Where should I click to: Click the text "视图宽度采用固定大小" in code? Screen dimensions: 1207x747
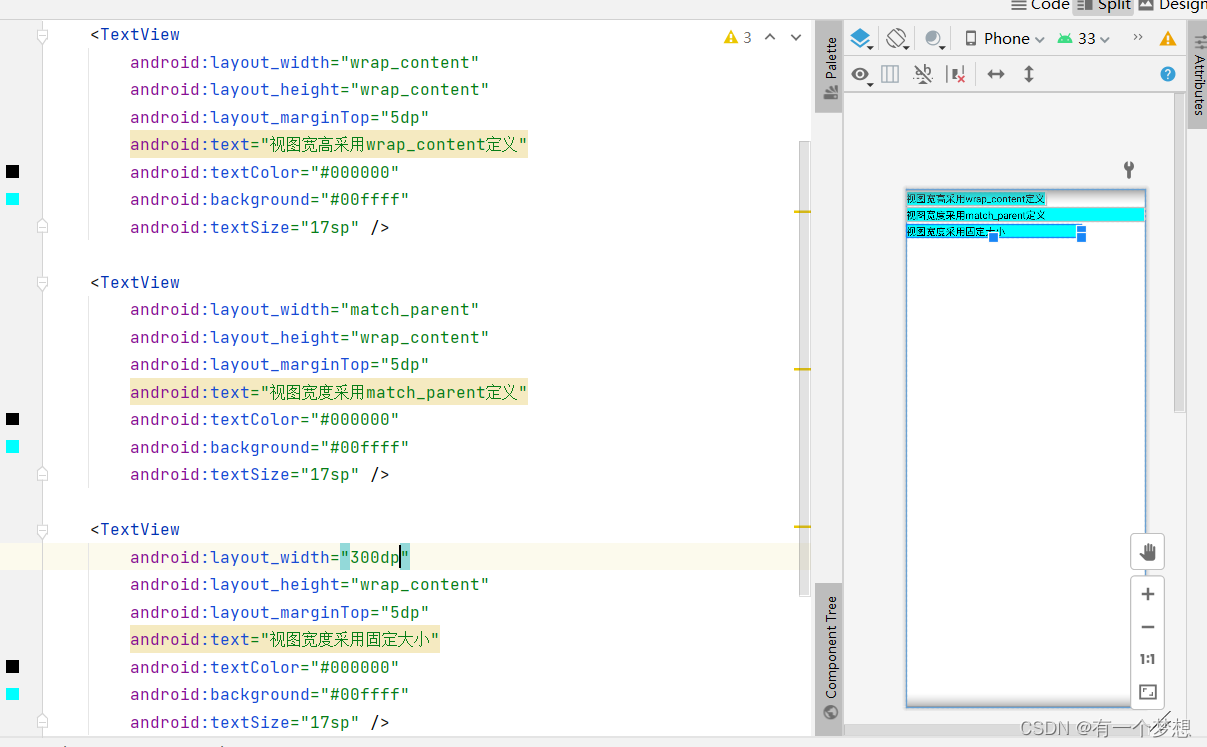click(350, 640)
